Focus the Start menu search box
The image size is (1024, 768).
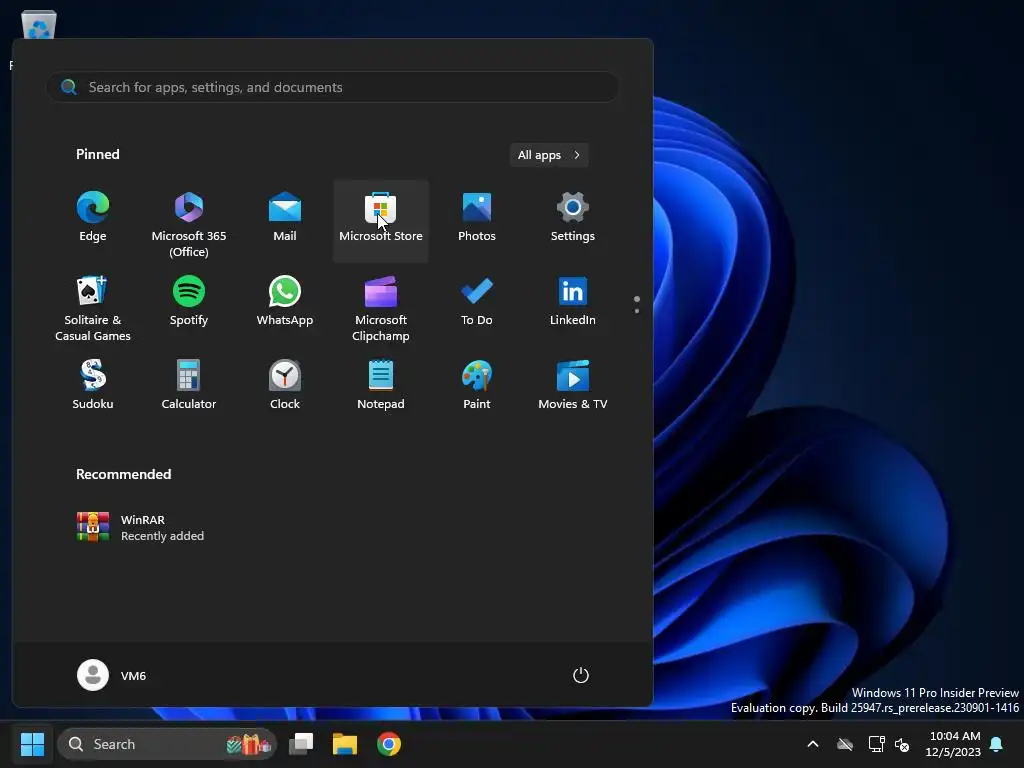pyautogui.click(x=332, y=88)
